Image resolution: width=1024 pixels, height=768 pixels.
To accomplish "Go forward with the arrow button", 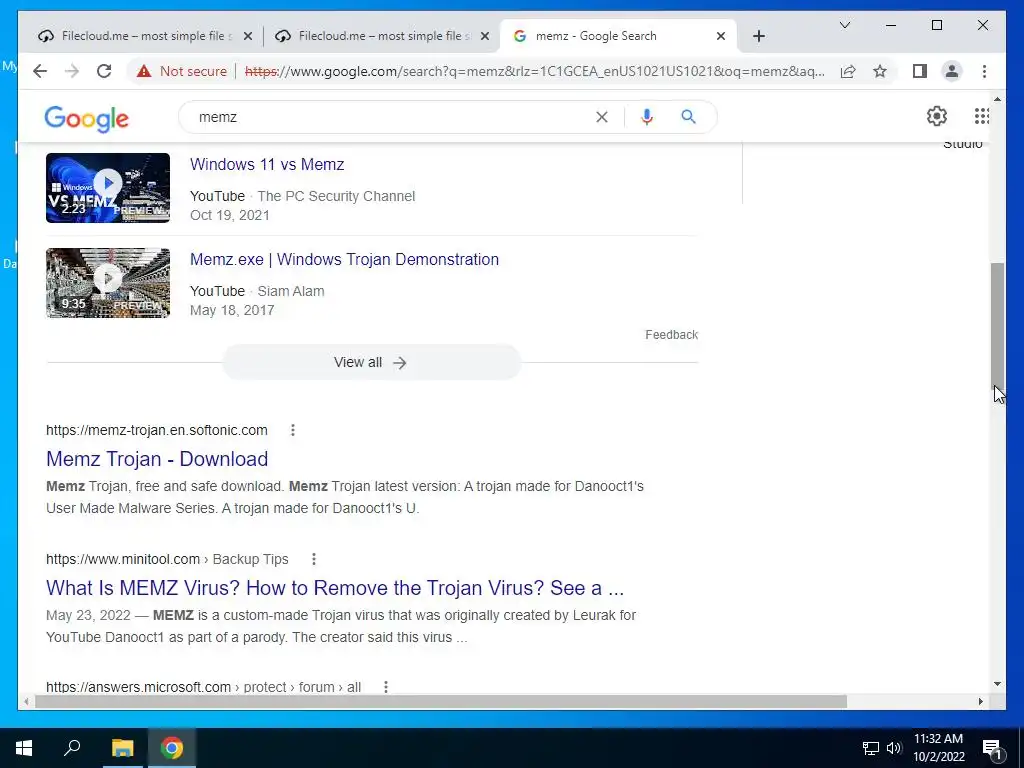I will click(72, 71).
